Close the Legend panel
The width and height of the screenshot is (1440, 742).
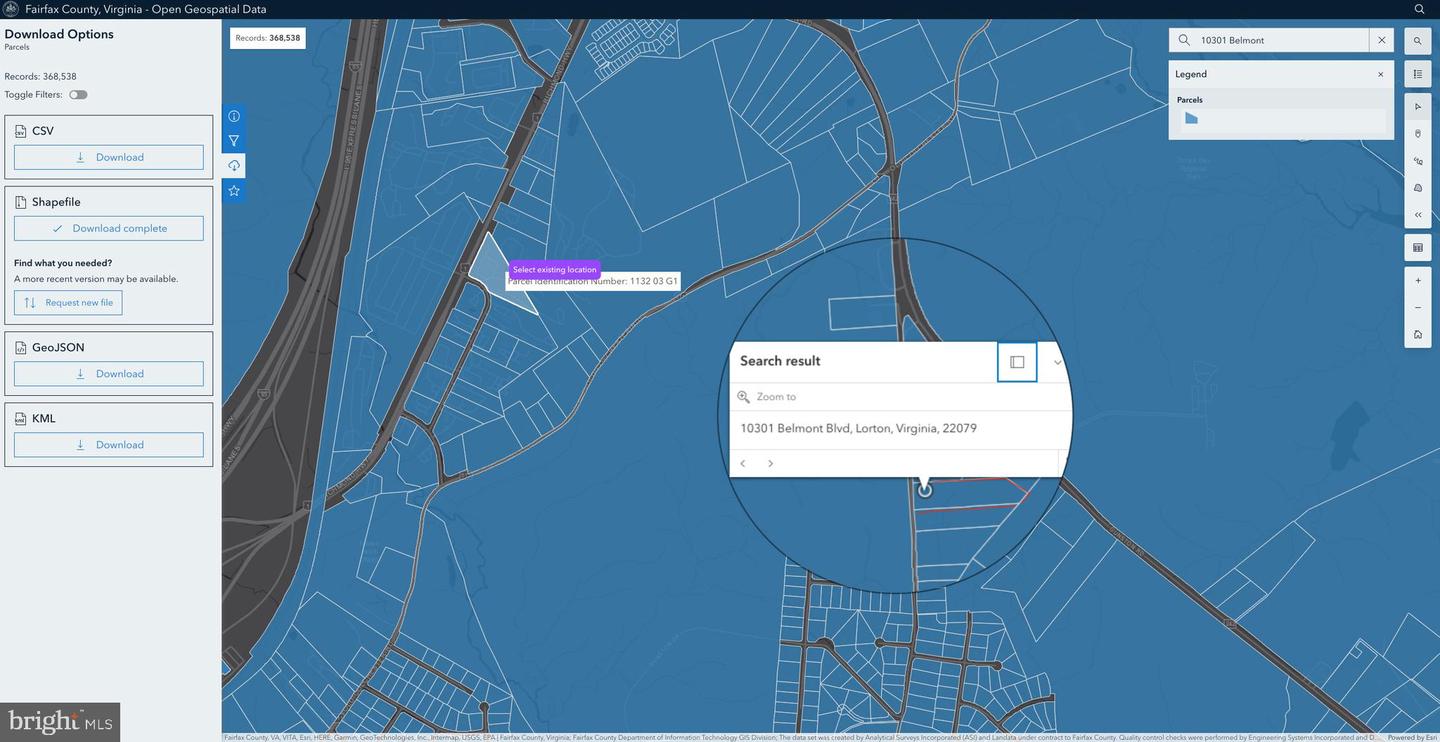[1381, 74]
